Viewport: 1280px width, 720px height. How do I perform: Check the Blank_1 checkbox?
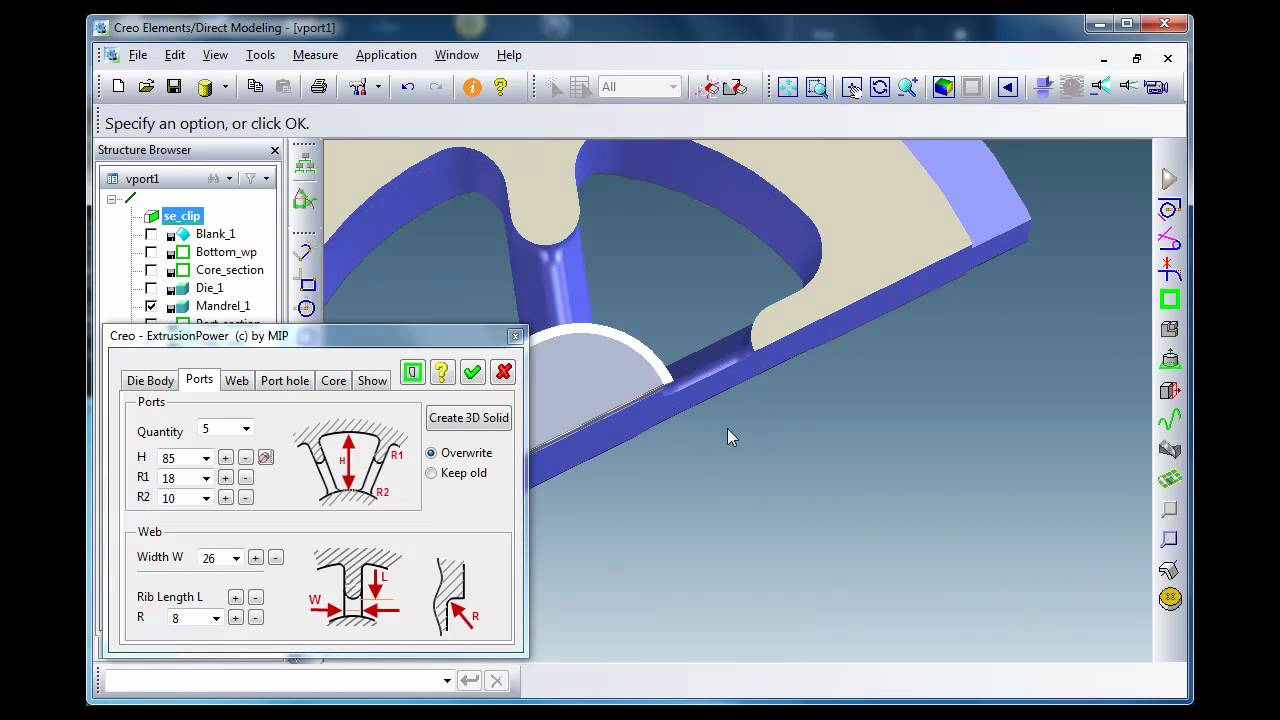151,234
